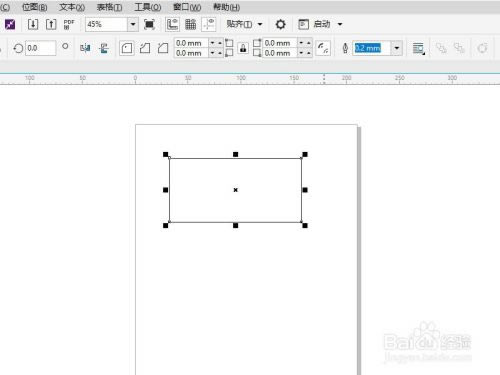The height and width of the screenshot is (375, 500).
Task: Open the 贴齐 snap-to dropdown
Action: pyautogui.click(x=245, y=24)
